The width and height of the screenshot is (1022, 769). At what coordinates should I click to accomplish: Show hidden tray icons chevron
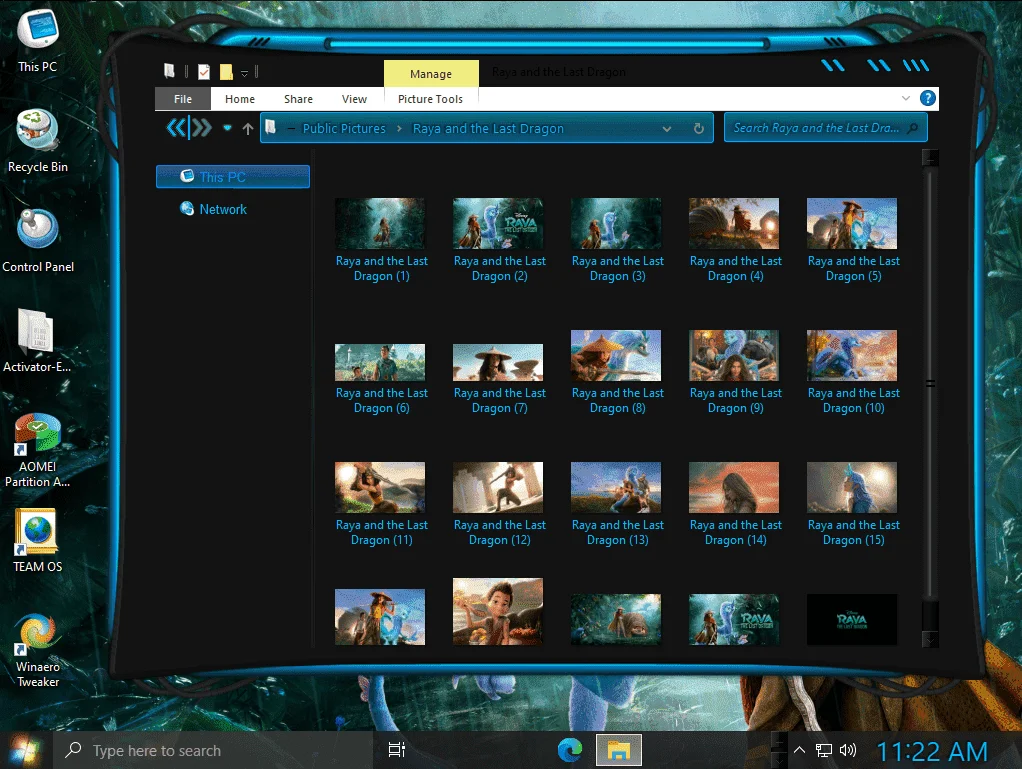click(x=799, y=750)
